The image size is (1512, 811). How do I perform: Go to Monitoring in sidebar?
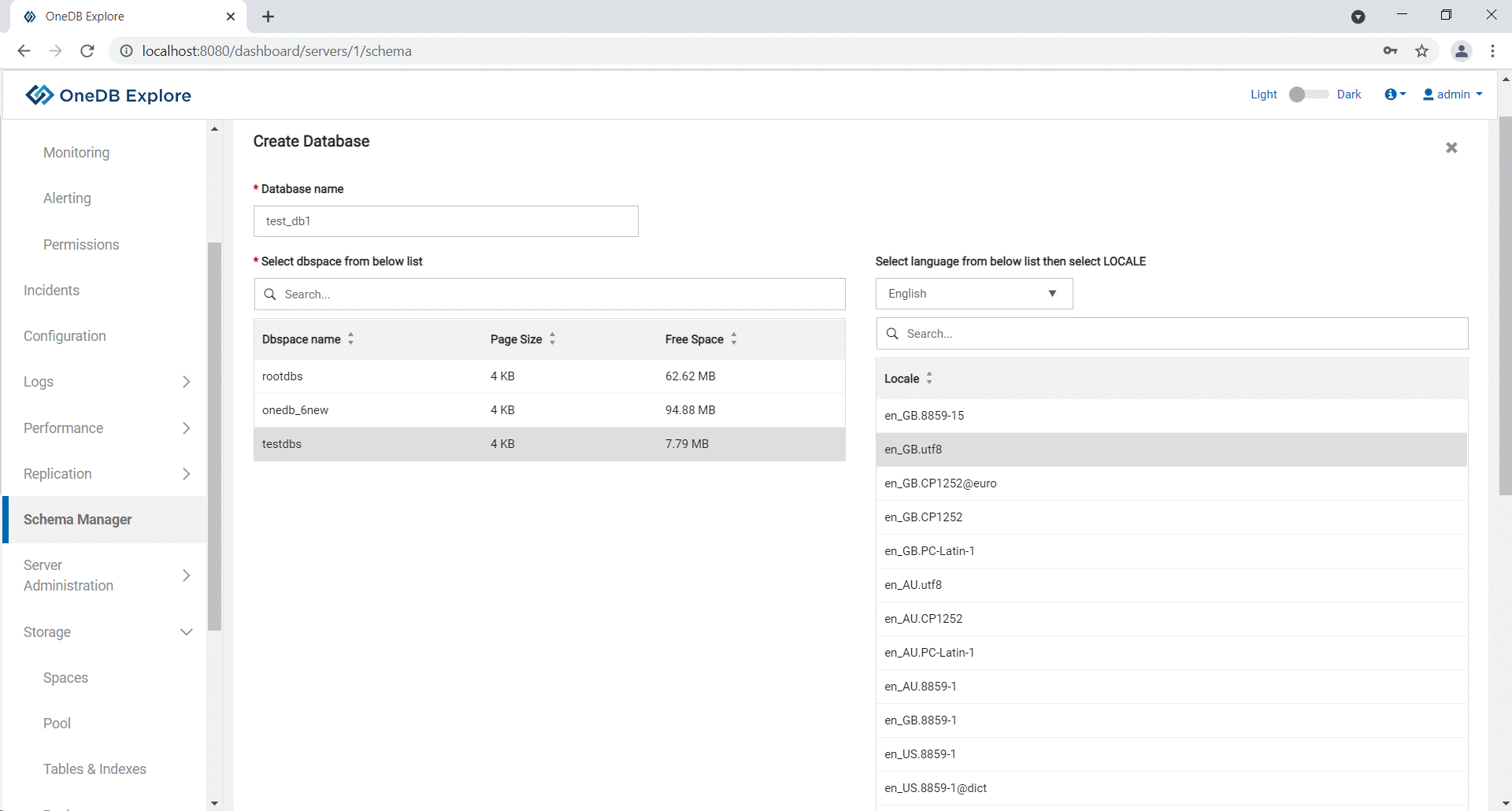76,153
